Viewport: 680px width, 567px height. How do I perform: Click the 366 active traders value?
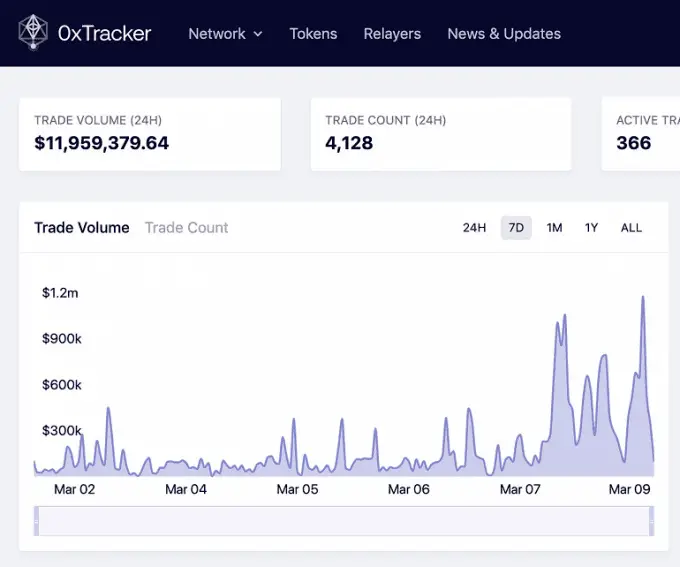634,143
